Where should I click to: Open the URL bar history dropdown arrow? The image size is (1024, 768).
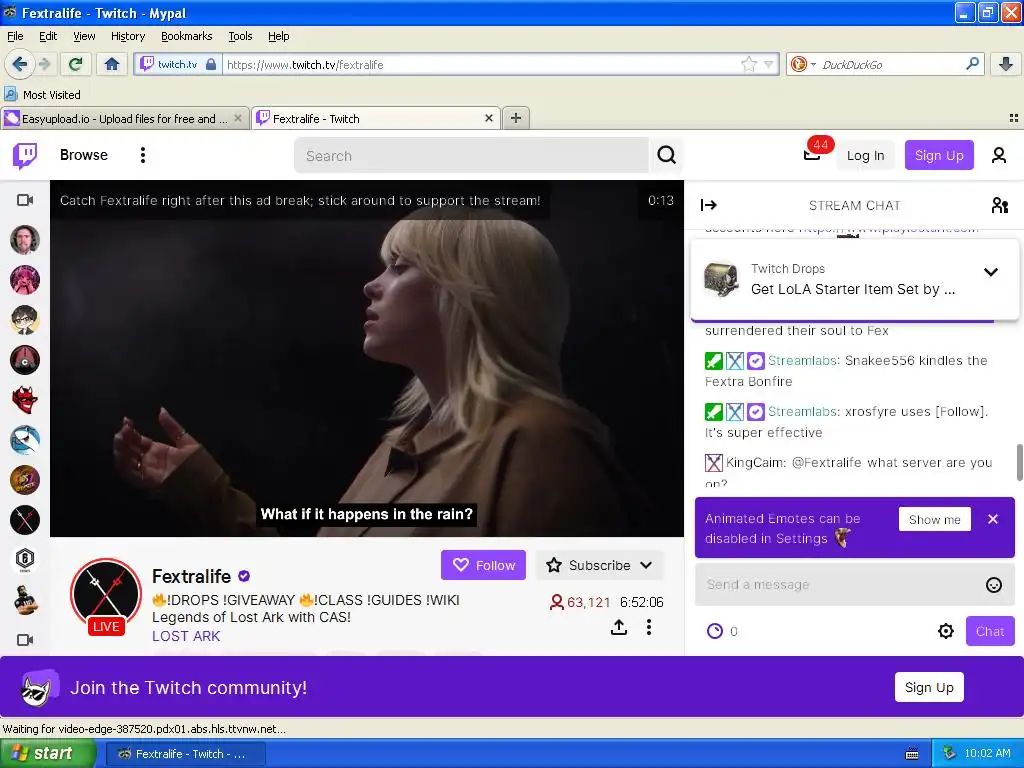point(769,64)
